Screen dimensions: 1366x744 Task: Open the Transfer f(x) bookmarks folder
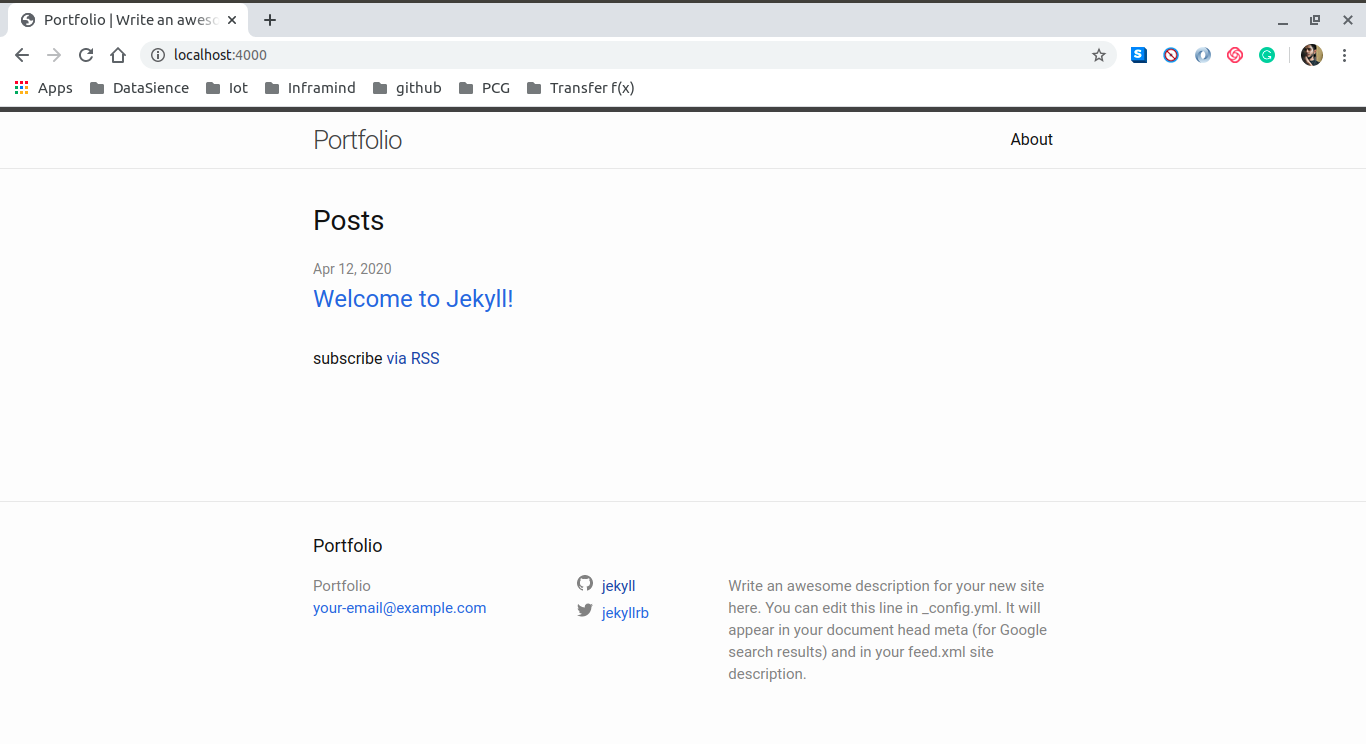[x=580, y=88]
